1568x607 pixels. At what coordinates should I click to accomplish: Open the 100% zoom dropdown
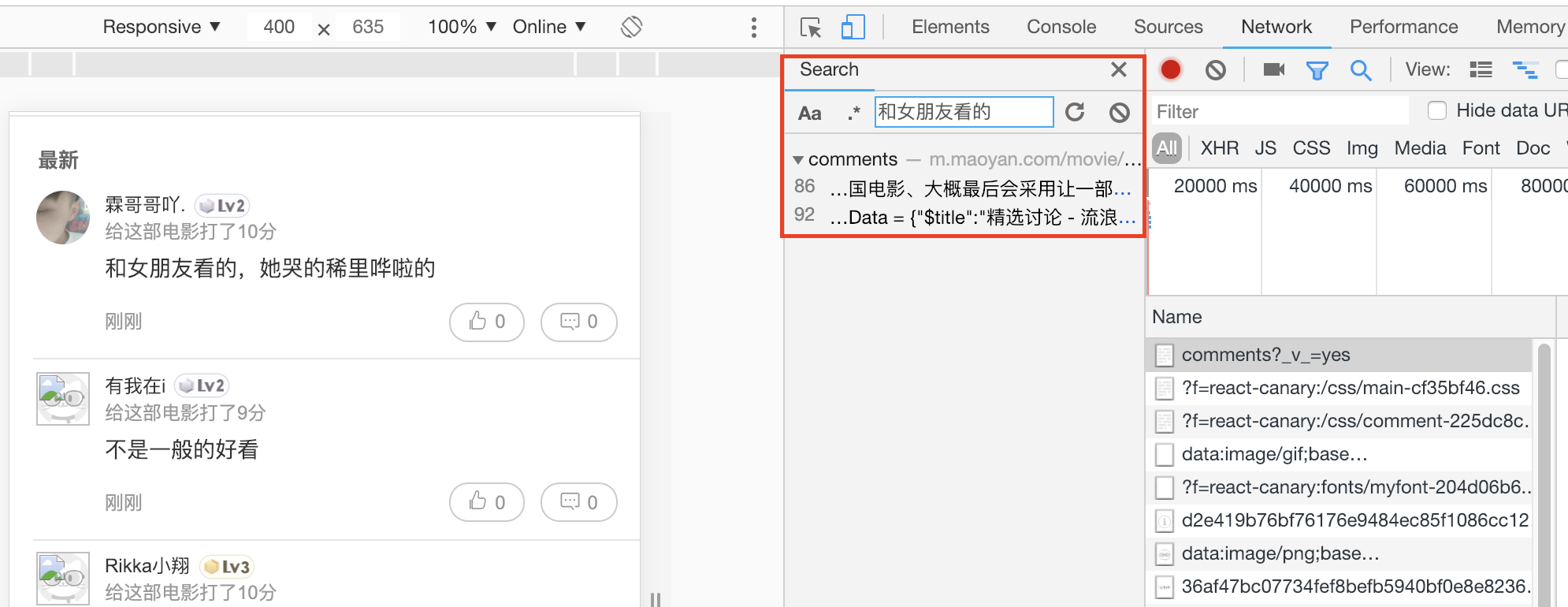(x=462, y=27)
